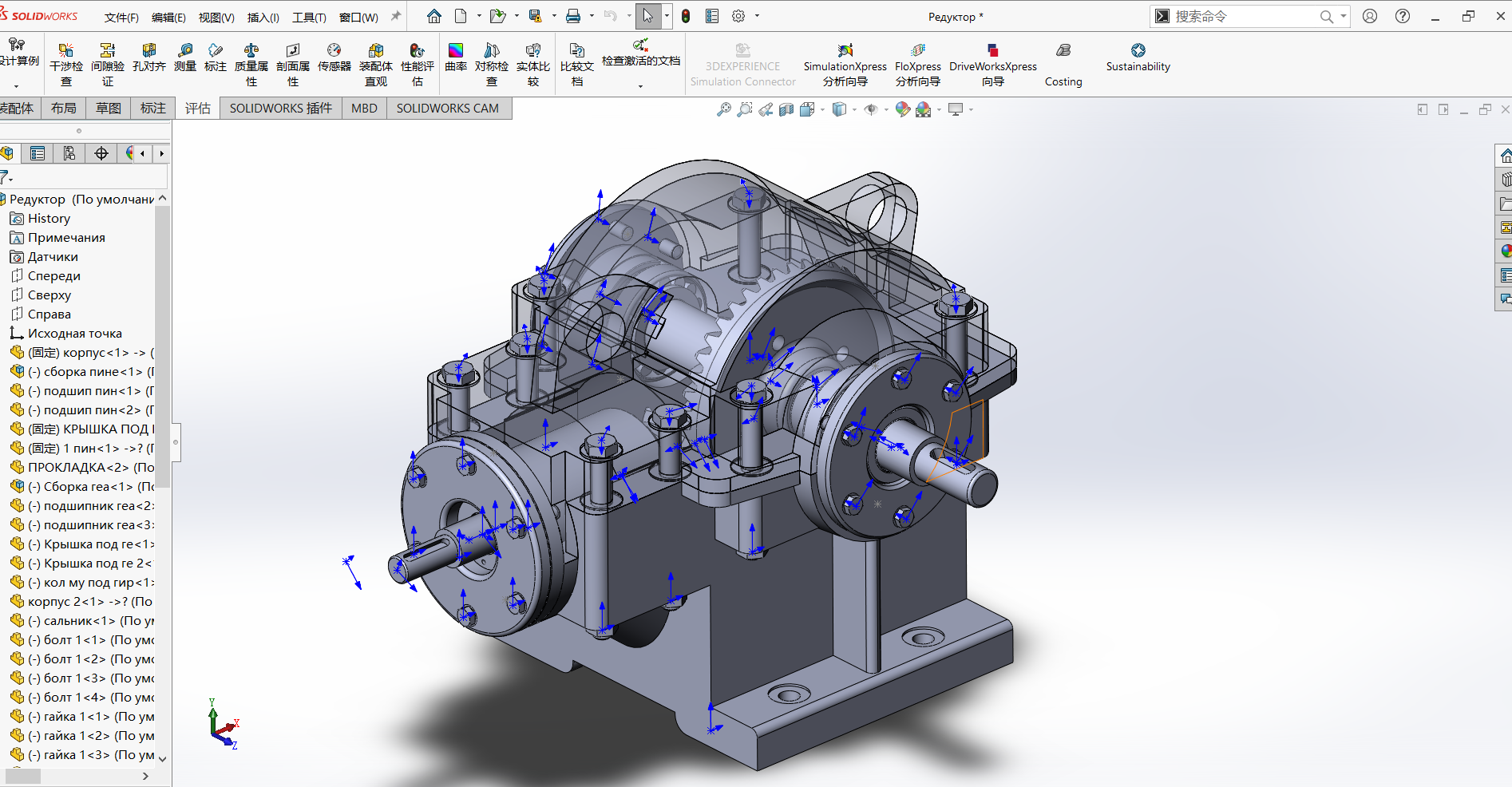Click the edit appearance color ball icon
Screen dimensions: 1512x787
903,109
